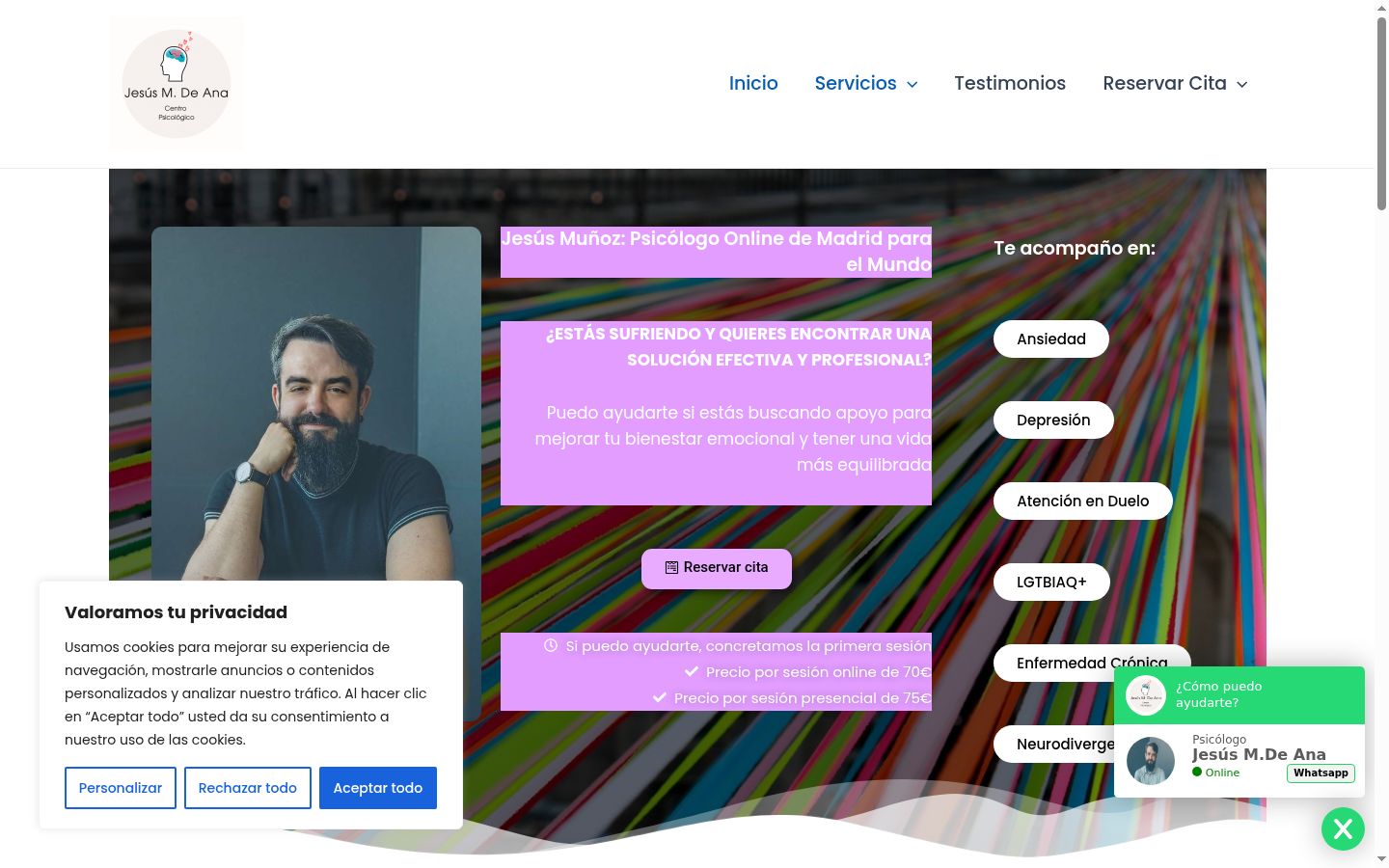Click the ¿Cómo puedo ayudarte? chat header

click(1239, 694)
